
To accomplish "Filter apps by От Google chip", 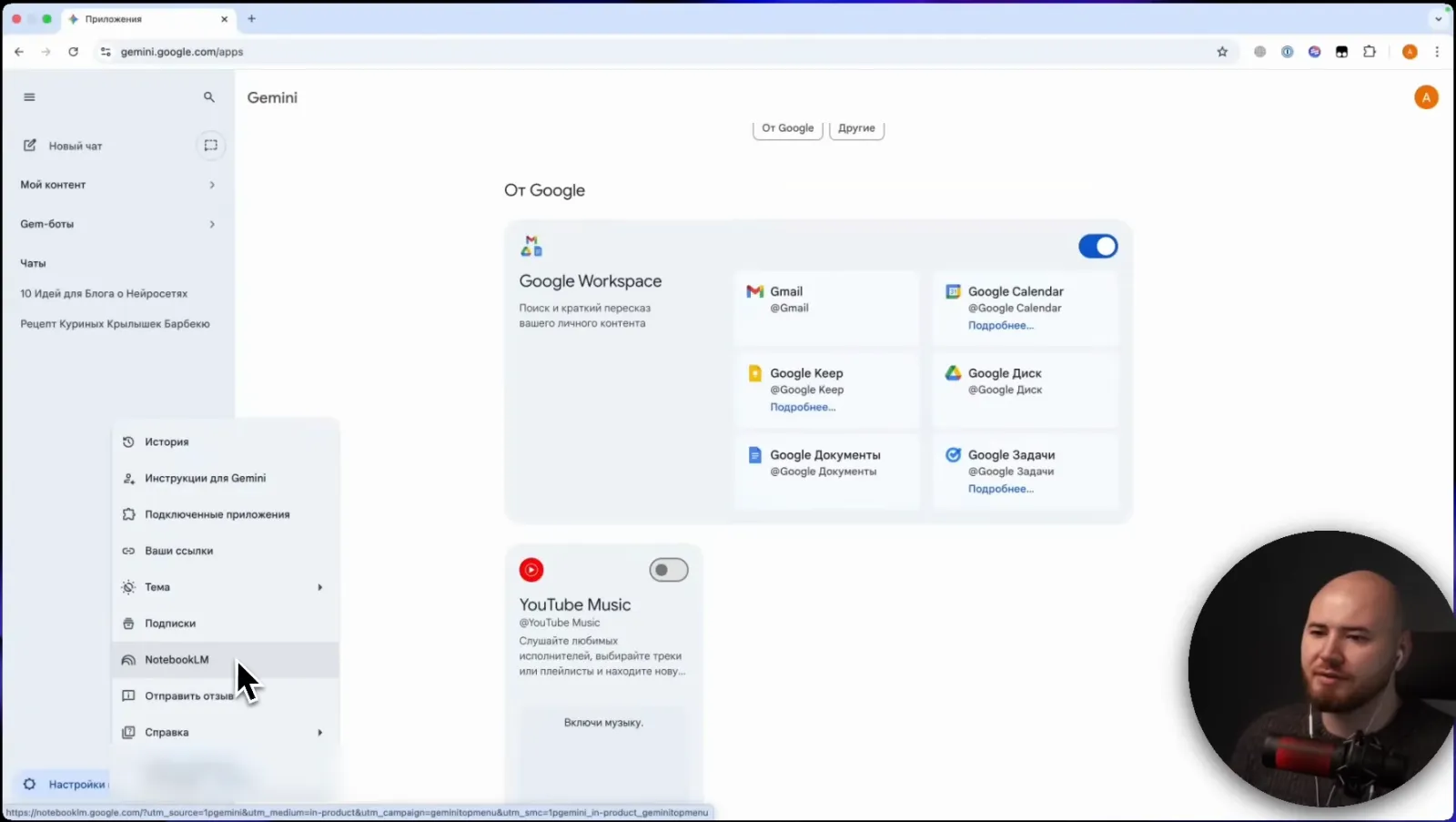I will pyautogui.click(x=788, y=128).
